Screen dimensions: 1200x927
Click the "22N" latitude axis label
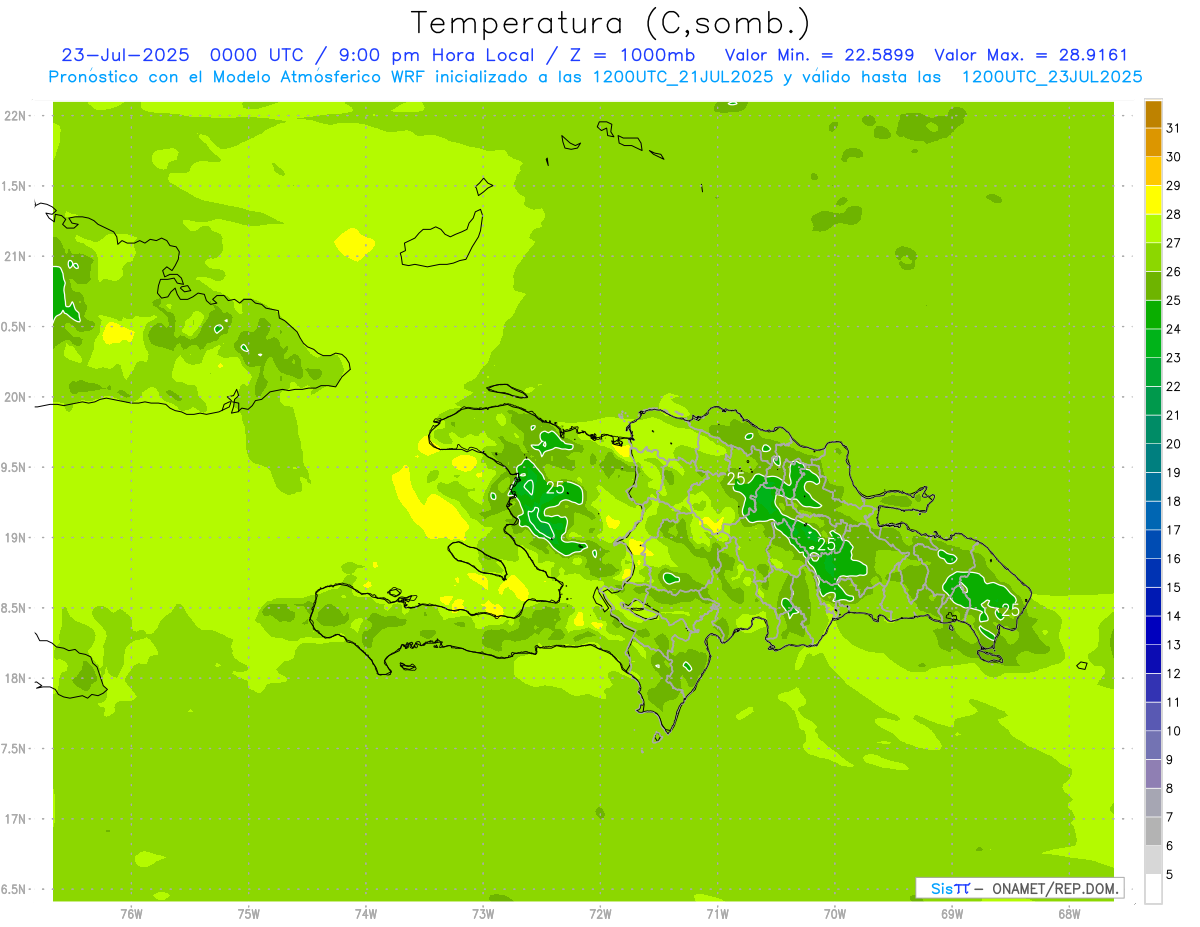point(14,116)
